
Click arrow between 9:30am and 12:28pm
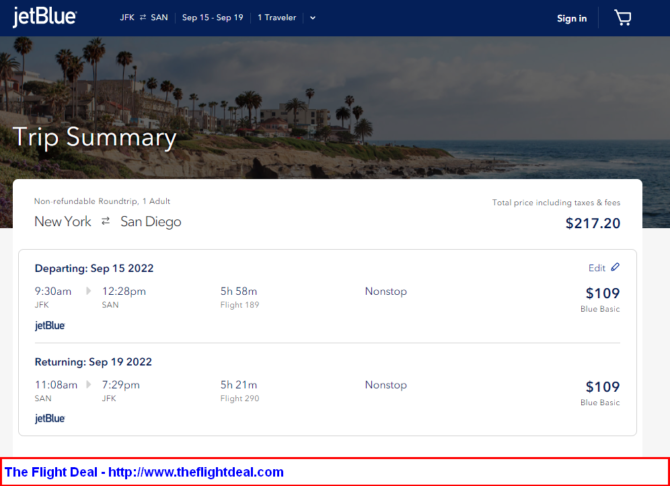pyautogui.click(x=88, y=291)
